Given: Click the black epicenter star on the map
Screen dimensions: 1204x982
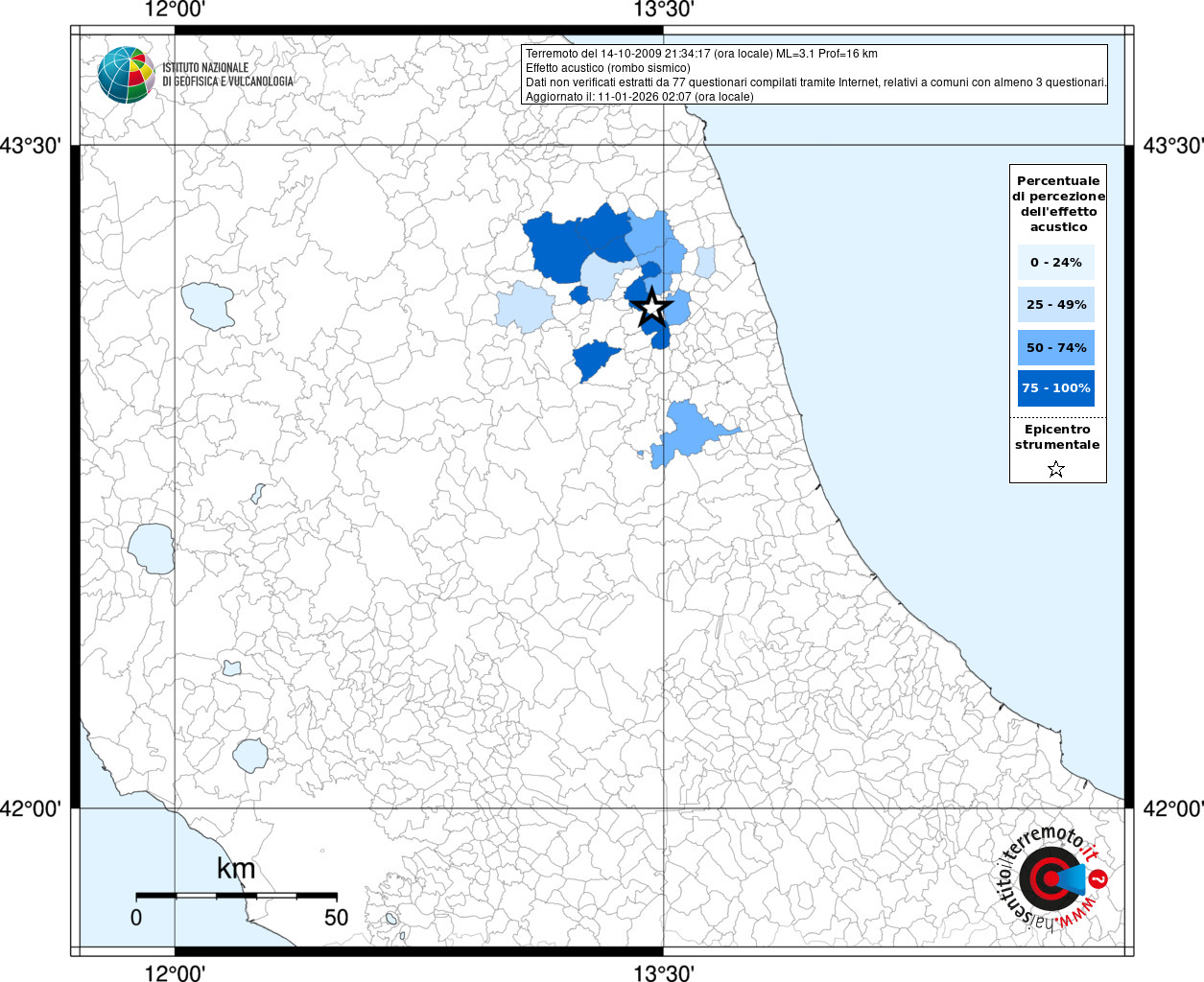Looking at the screenshot, I should (x=652, y=308).
